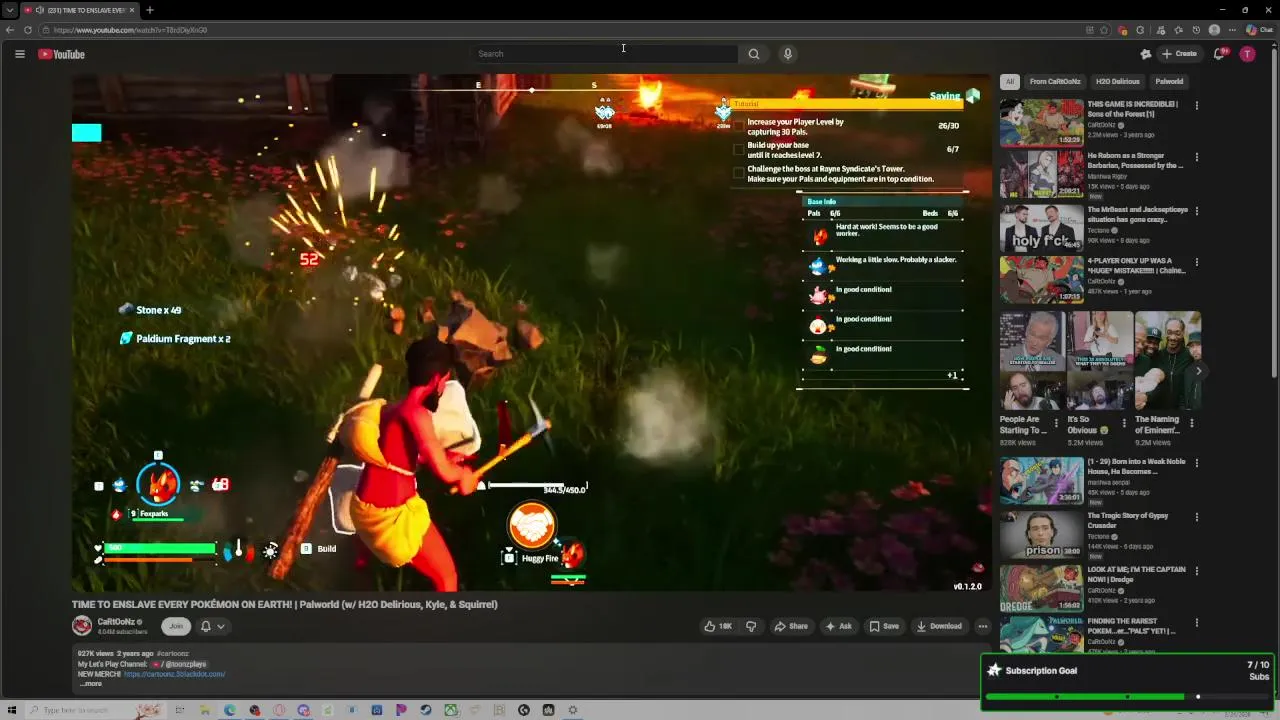Launch Steam from the taskbar
The width and height of the screenshot is (1280, 720).
click(426, 710)
